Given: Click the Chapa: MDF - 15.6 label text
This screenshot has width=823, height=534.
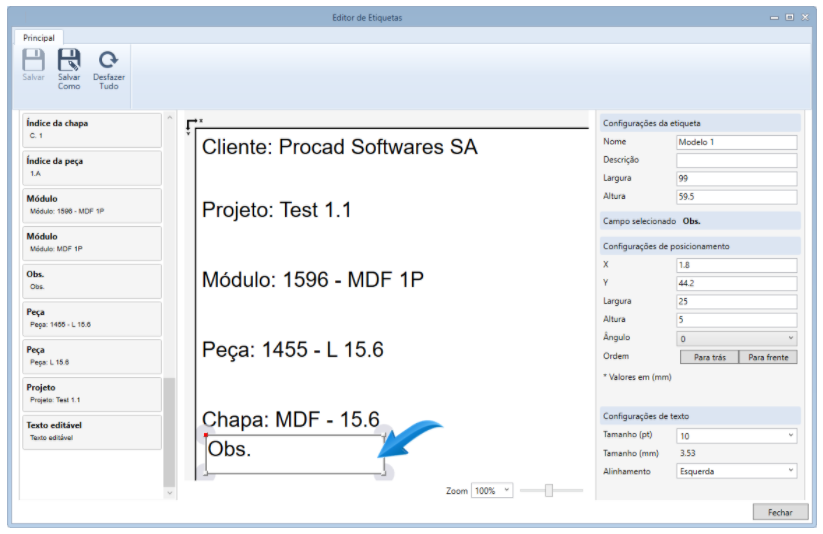Looking at the screenshot, I should [x=291, y=419].
